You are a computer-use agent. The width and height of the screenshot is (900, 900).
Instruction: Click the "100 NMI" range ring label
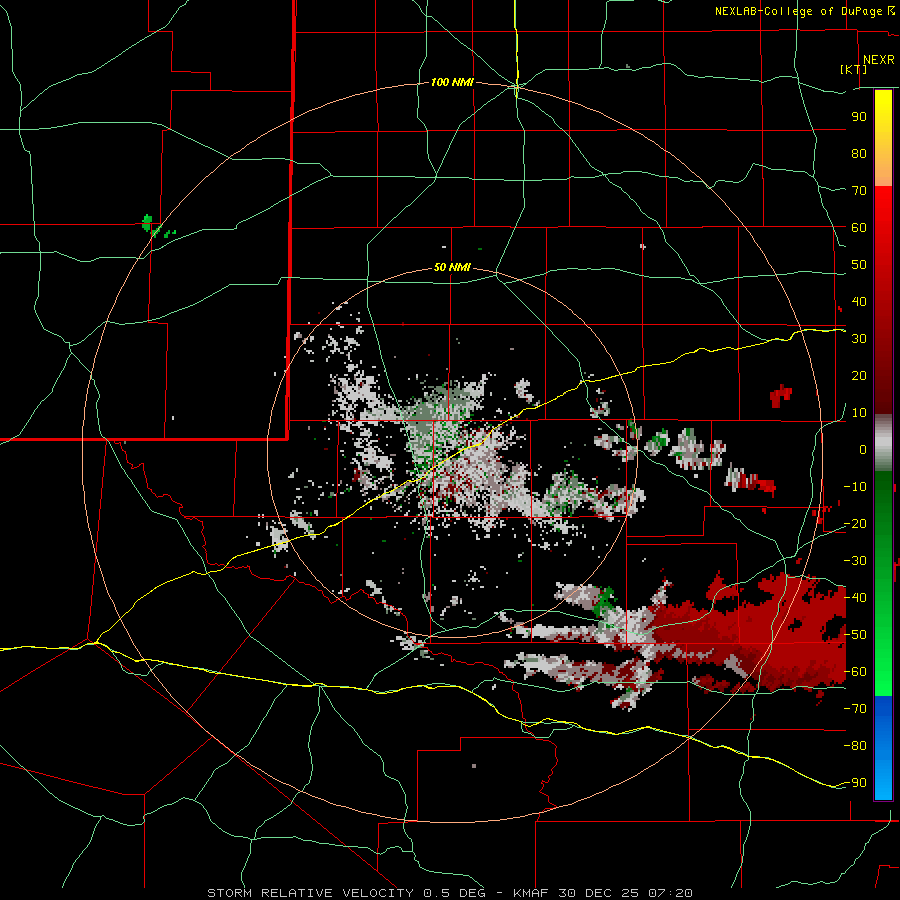point(452,83)
